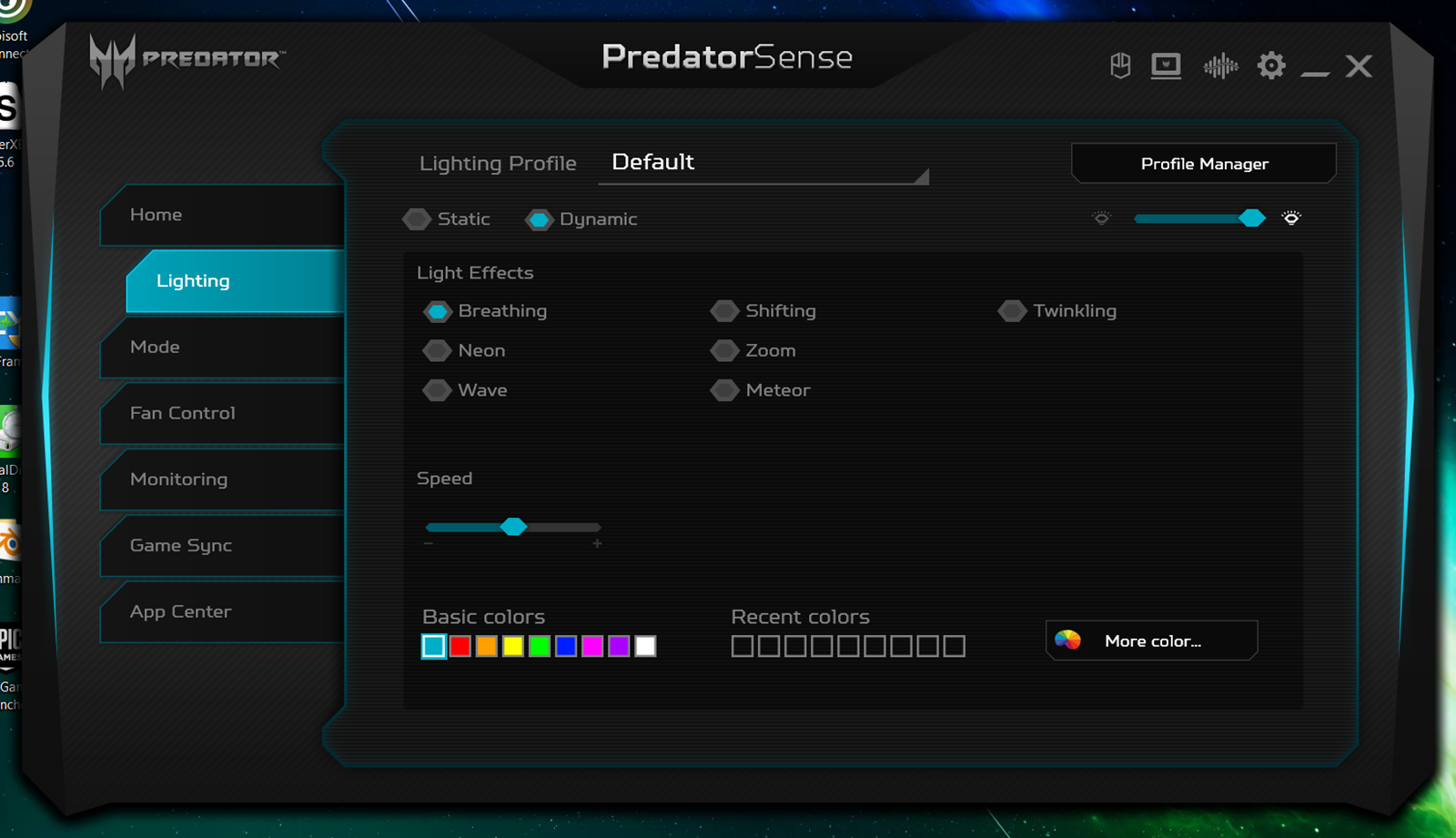This screenshot has width=1456, height=838.
Task: Pick the blue basic color swatch
Action: tap(566, 646)
